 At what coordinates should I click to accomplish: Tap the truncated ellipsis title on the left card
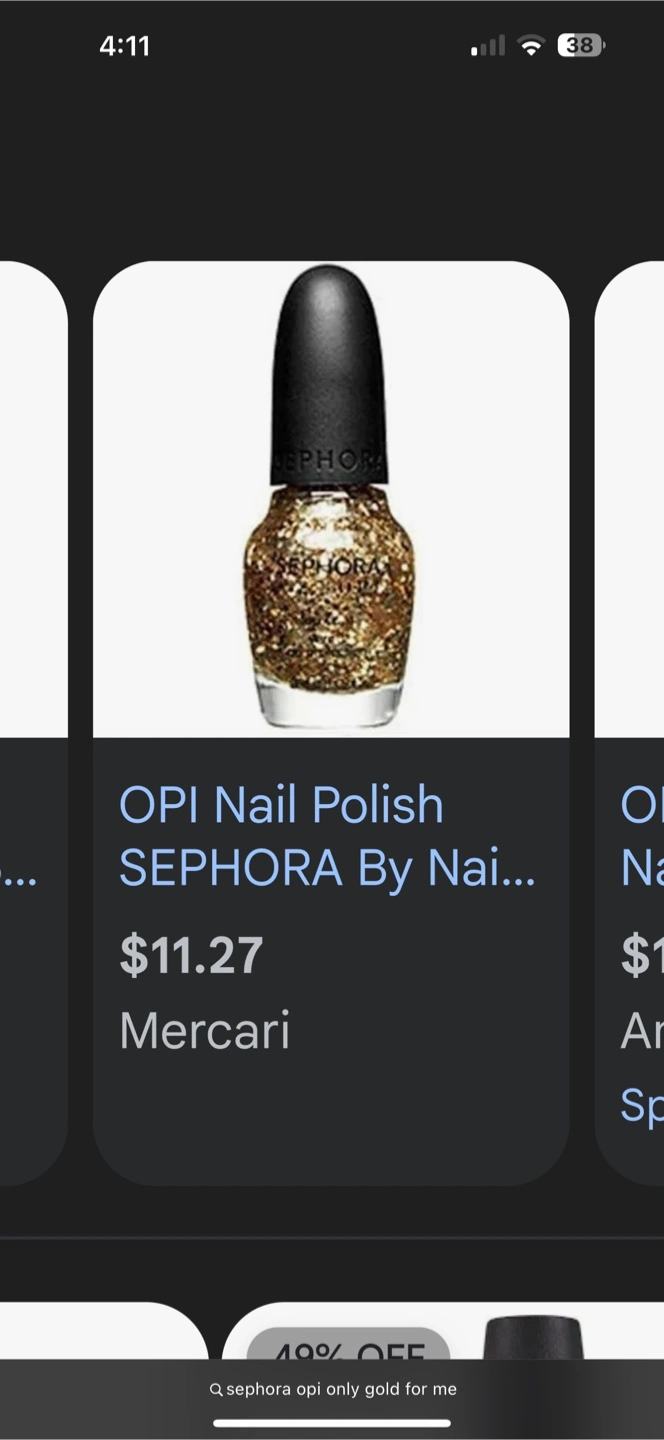20,878
